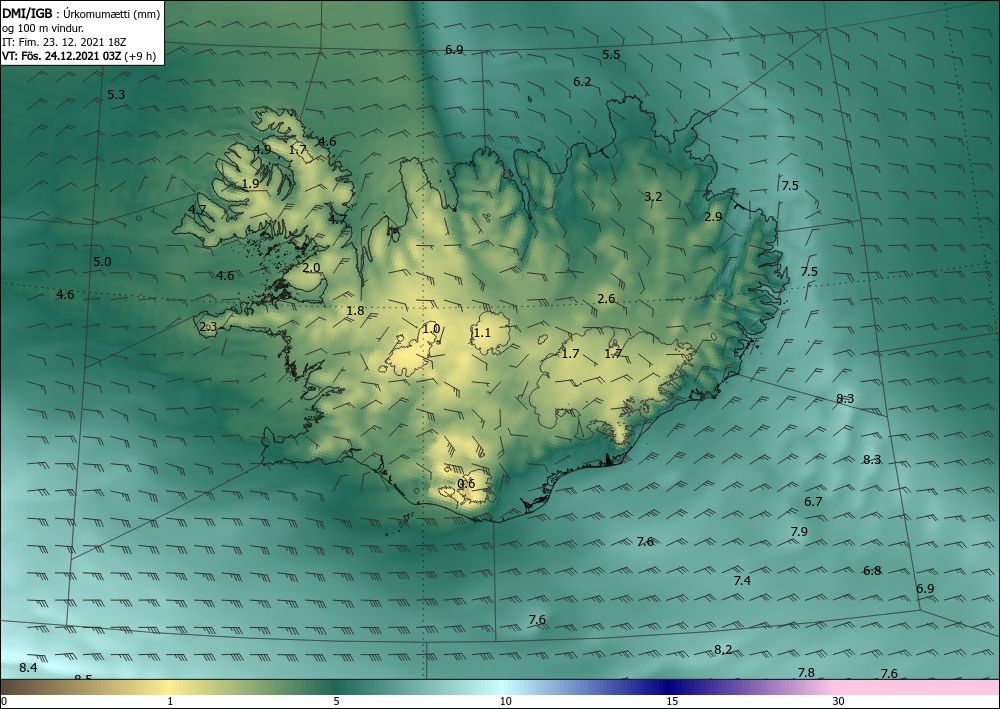
Task: Click the 6.7 value on the map
Action: (x=812, y=502)
